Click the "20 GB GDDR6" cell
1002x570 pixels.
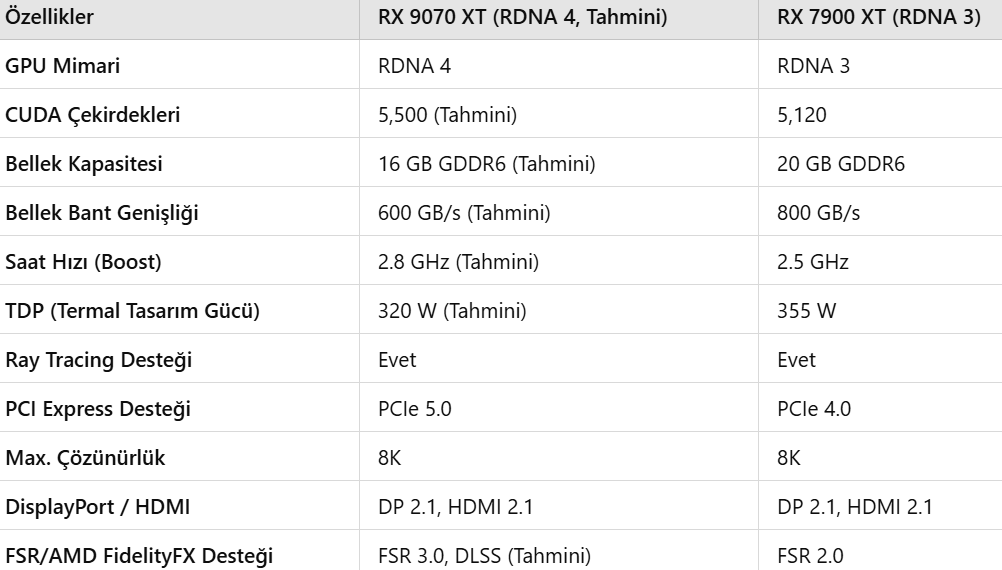pos(841,164)
